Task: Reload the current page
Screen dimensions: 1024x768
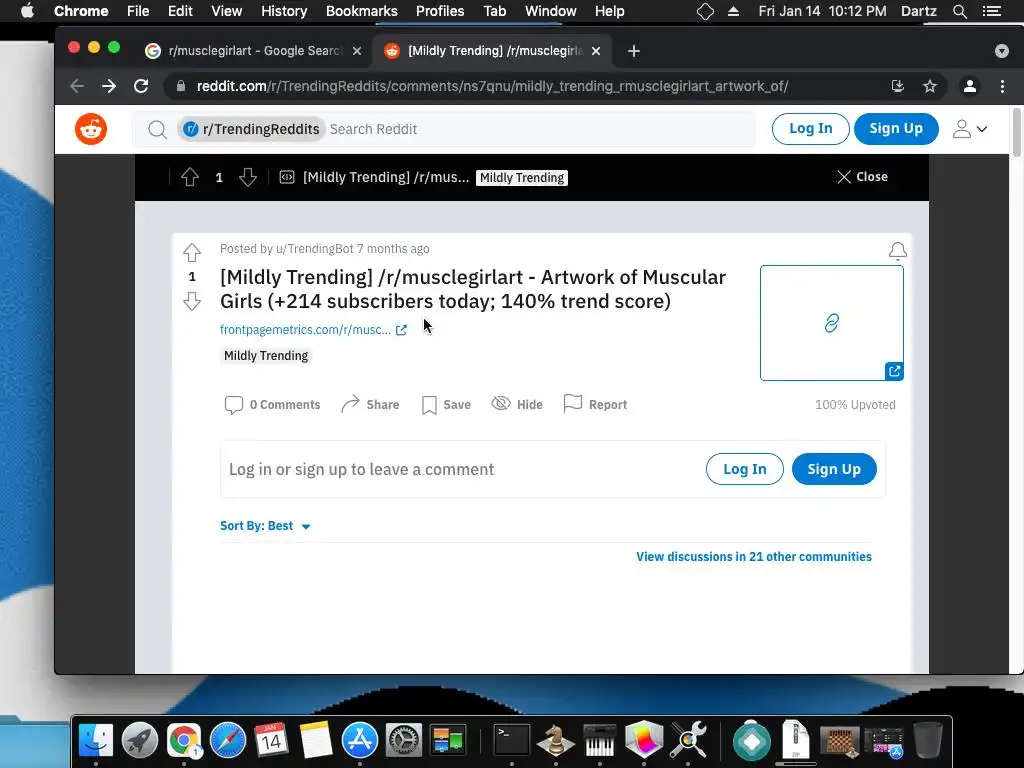Action: (141, 86)
